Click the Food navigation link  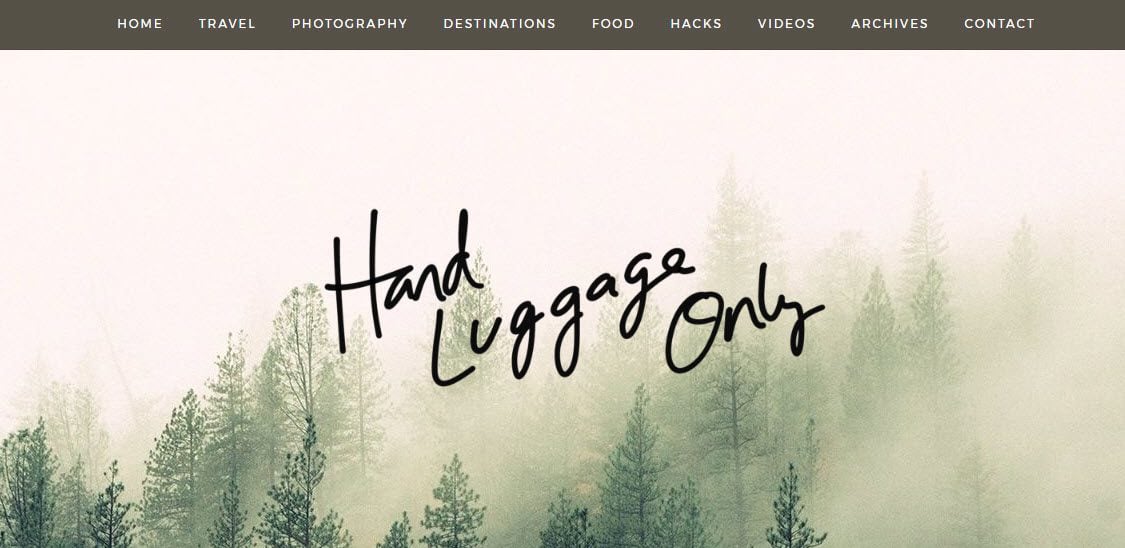click(x=613, y=24)
